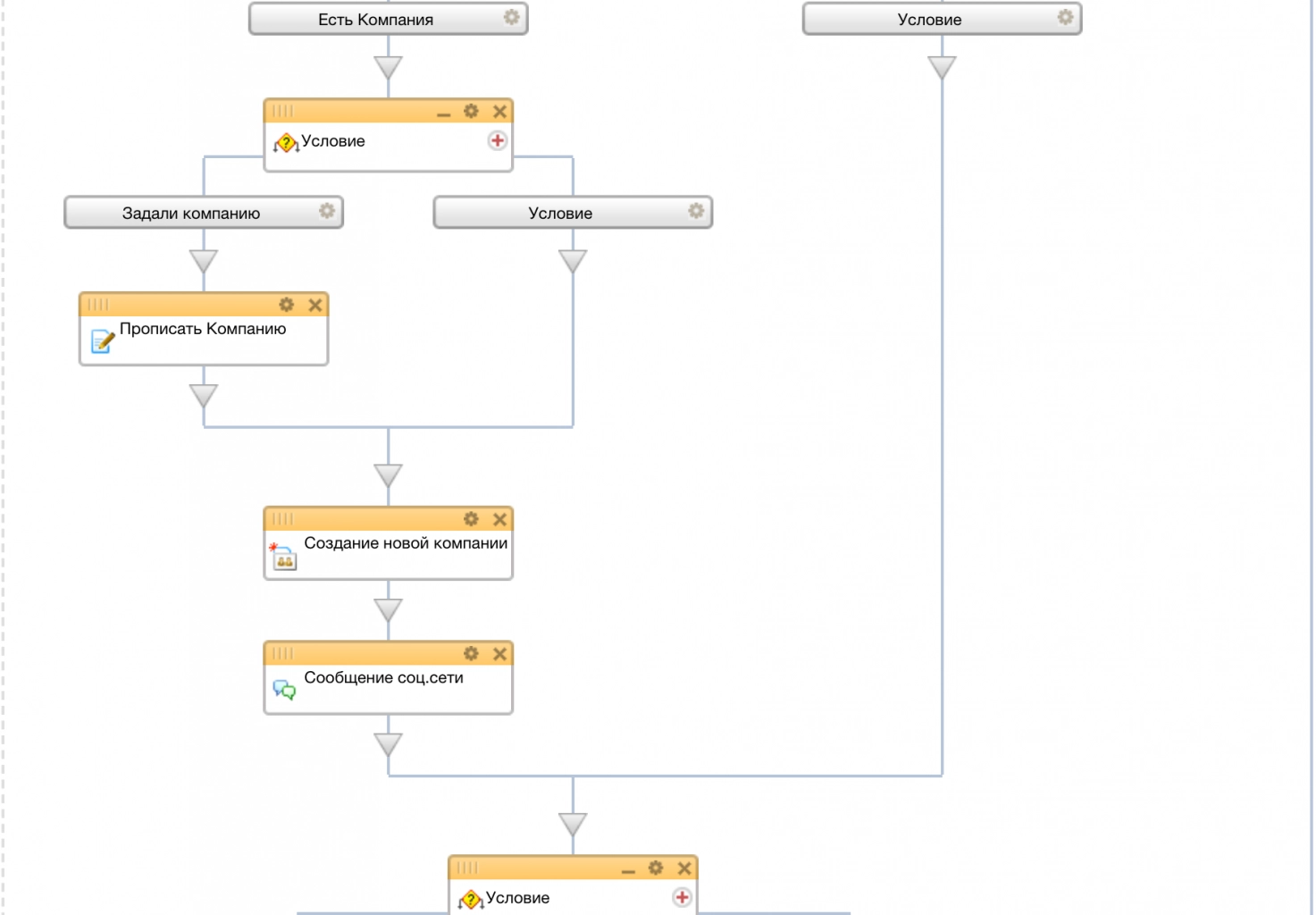Delete the Сообщение соц.сети block
Viewport: 1316px width, 915px height.
pos(500,653)
